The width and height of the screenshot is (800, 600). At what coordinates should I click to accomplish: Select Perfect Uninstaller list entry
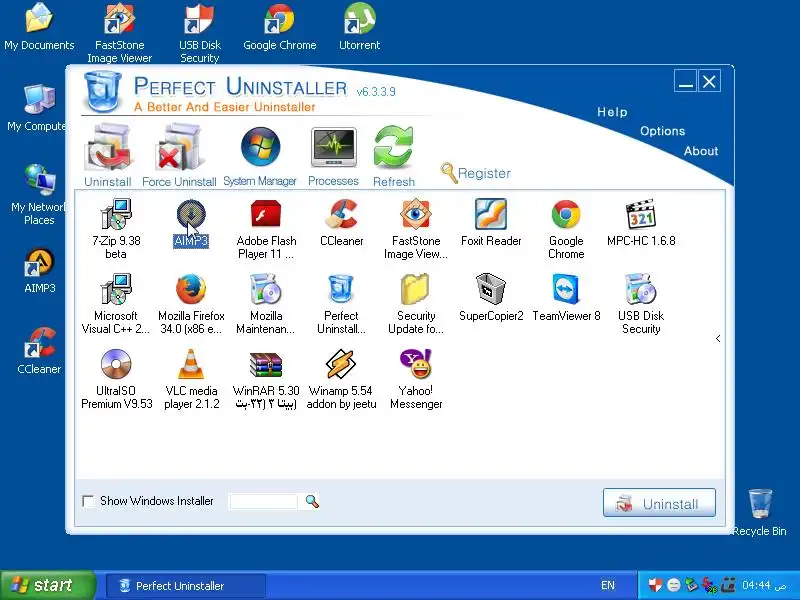341,304
